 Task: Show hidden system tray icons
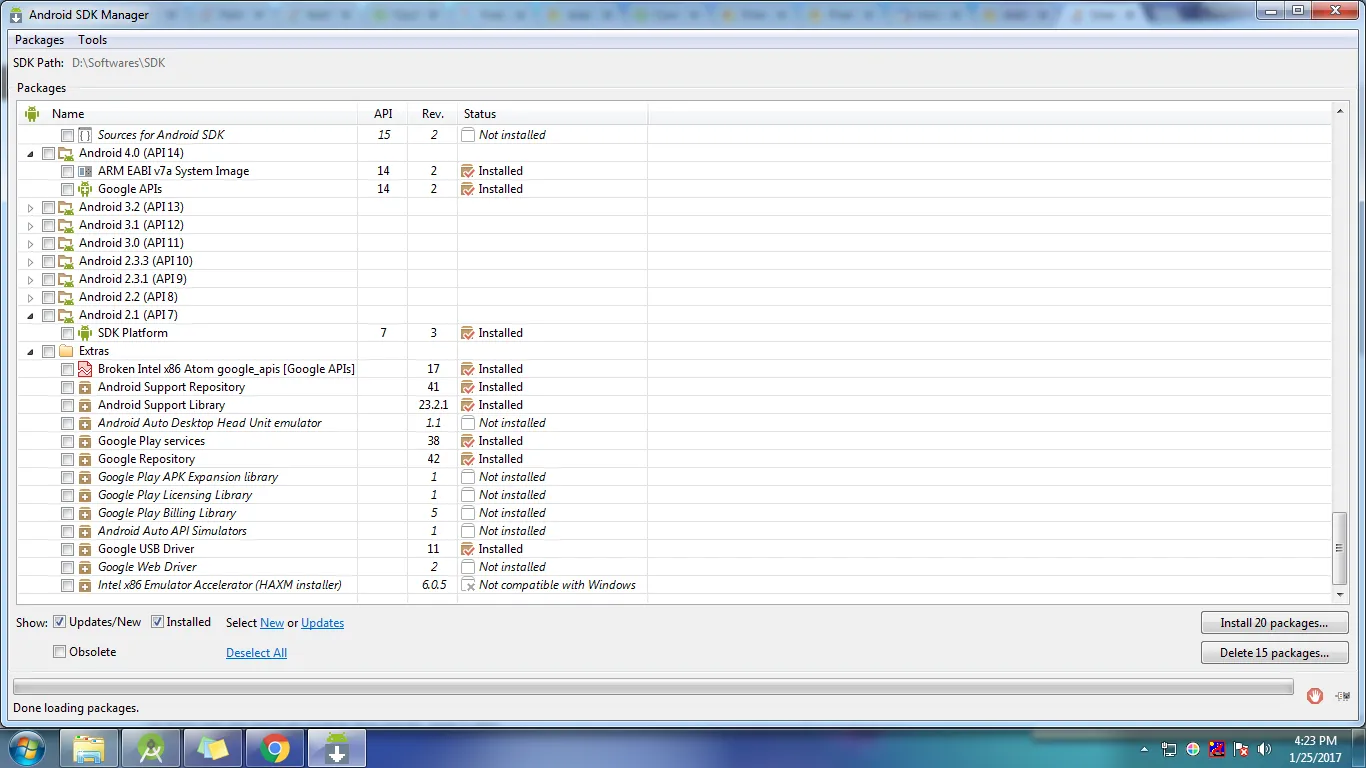pos(1145,749)
